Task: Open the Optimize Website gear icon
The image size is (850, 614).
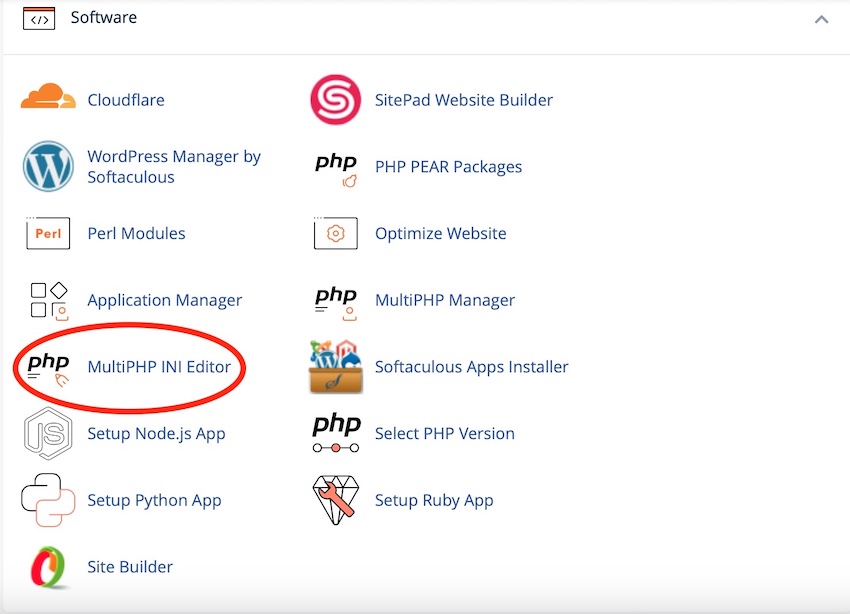Action: [336, 233]
